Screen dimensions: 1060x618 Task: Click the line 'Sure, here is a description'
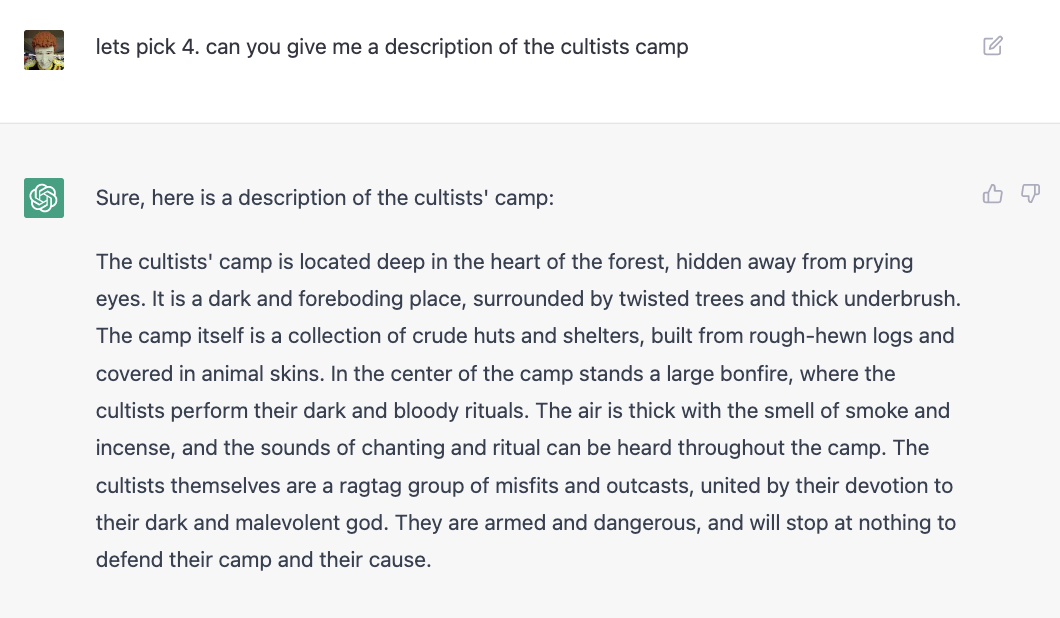[324, 197]
